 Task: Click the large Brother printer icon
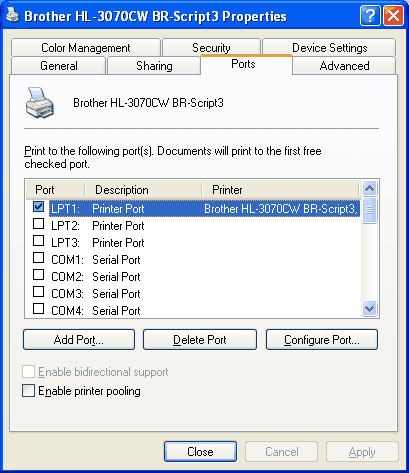point(39,103)
